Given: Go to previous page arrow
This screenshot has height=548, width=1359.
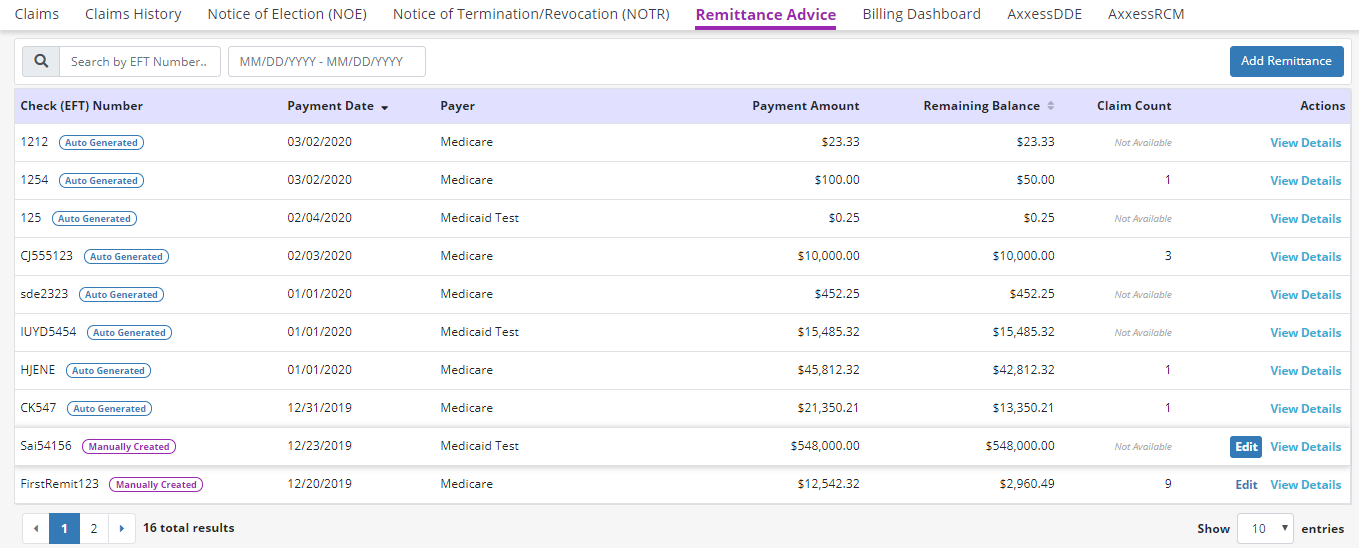Looking at the screenshot, I should 36,529.
